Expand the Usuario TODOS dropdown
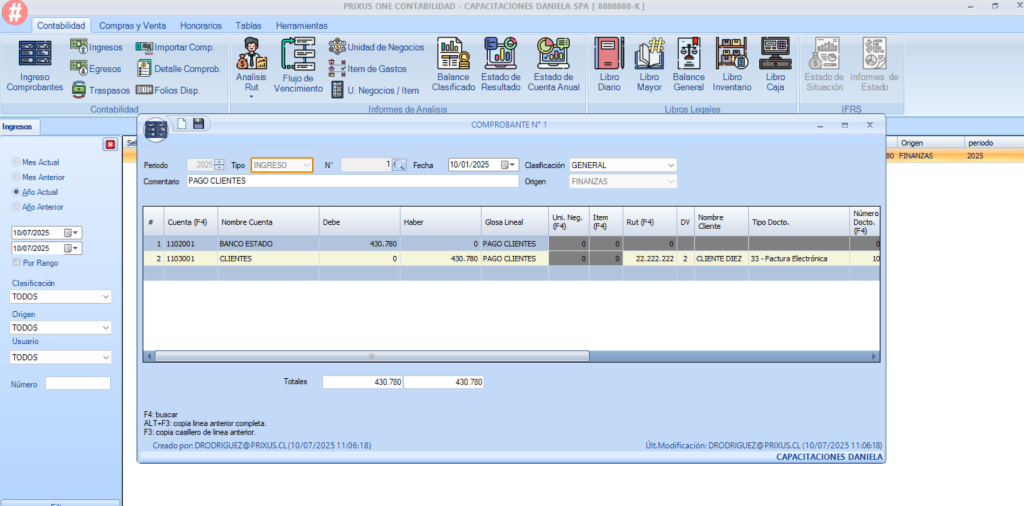The height and width of the screenshot is (506, 1024). point(106,357)
